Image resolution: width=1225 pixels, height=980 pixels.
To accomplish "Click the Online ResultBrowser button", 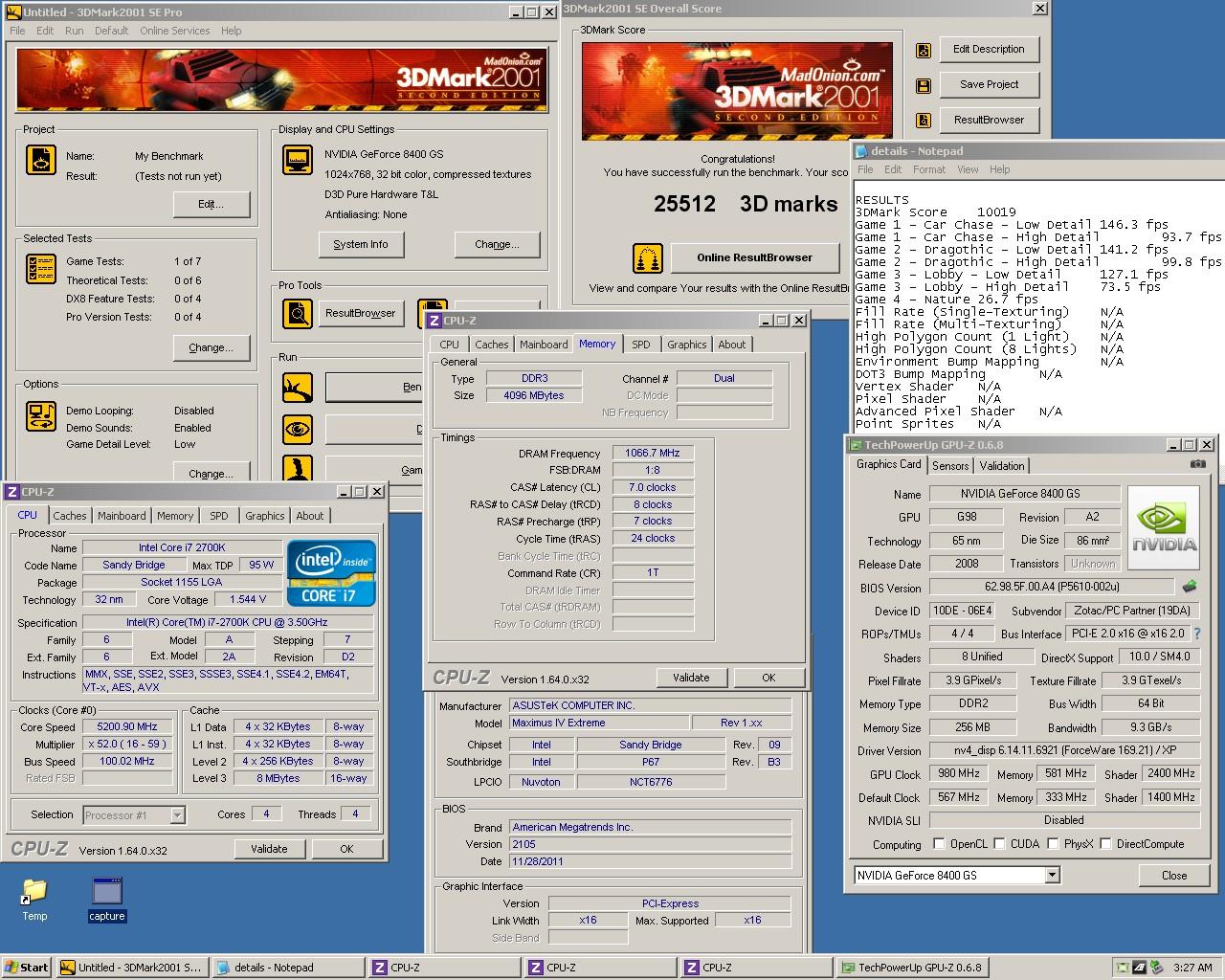I will [754, 257].
